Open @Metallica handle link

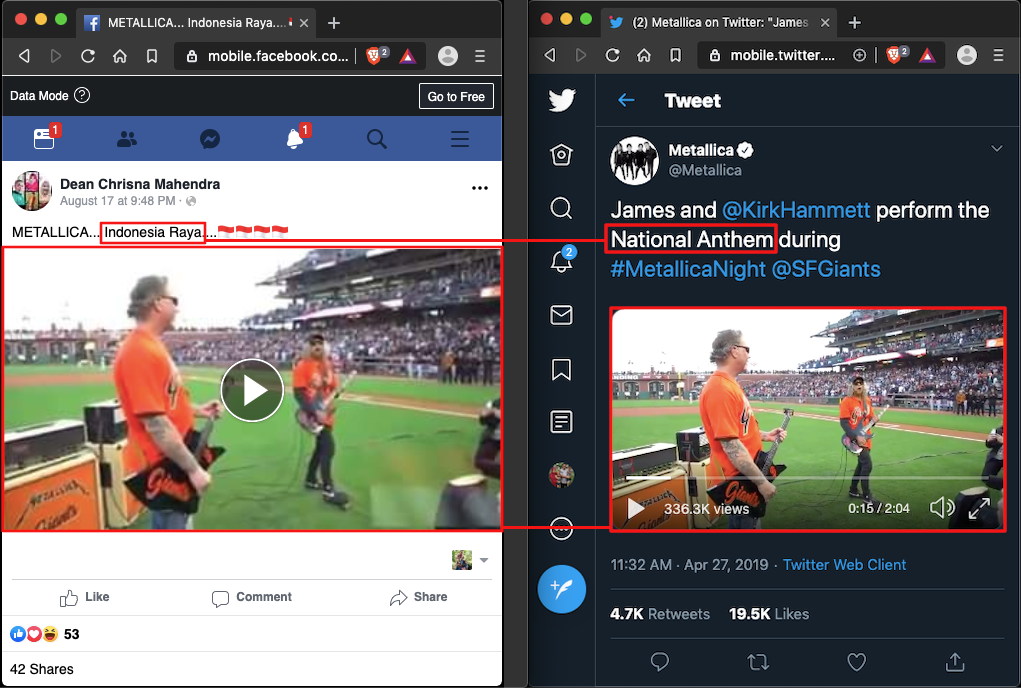click(705, 171)
